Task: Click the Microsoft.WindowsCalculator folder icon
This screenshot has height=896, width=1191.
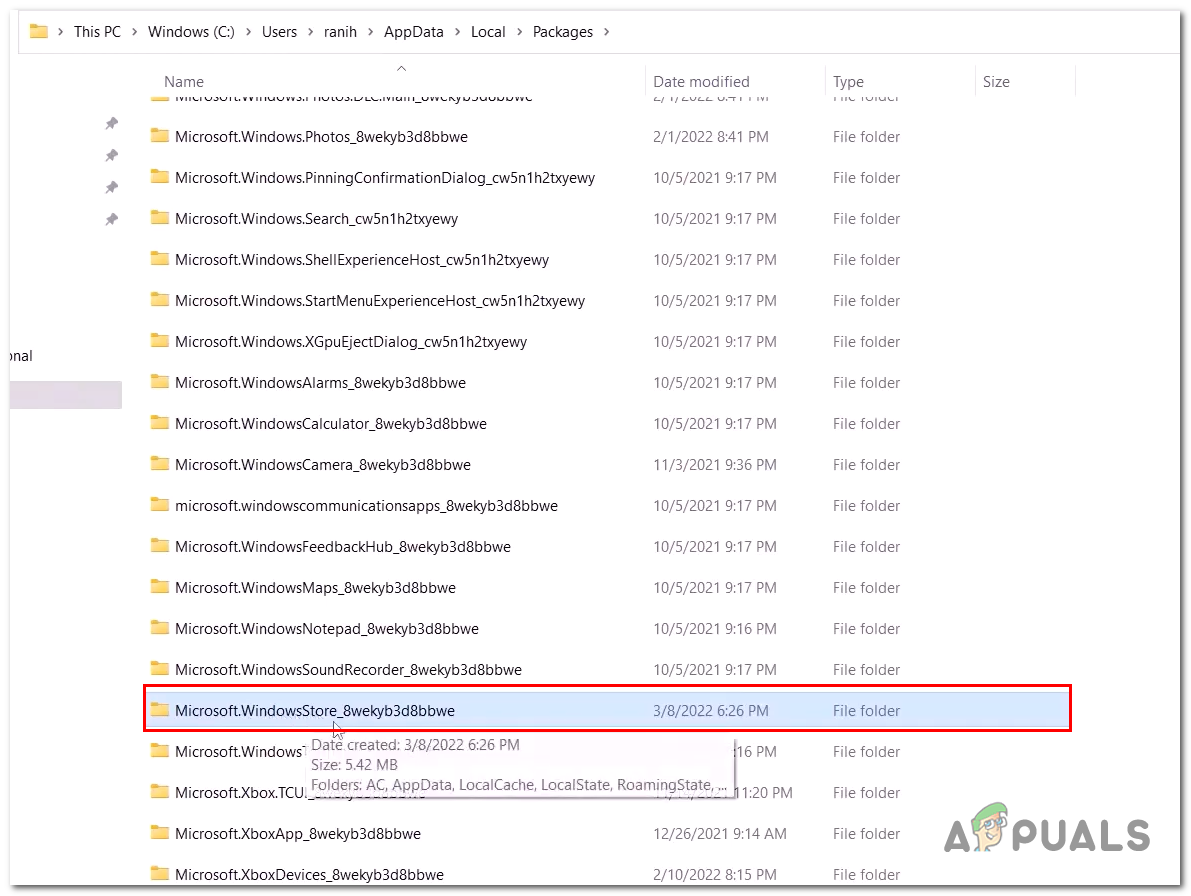Action: (x=159, y=423)
